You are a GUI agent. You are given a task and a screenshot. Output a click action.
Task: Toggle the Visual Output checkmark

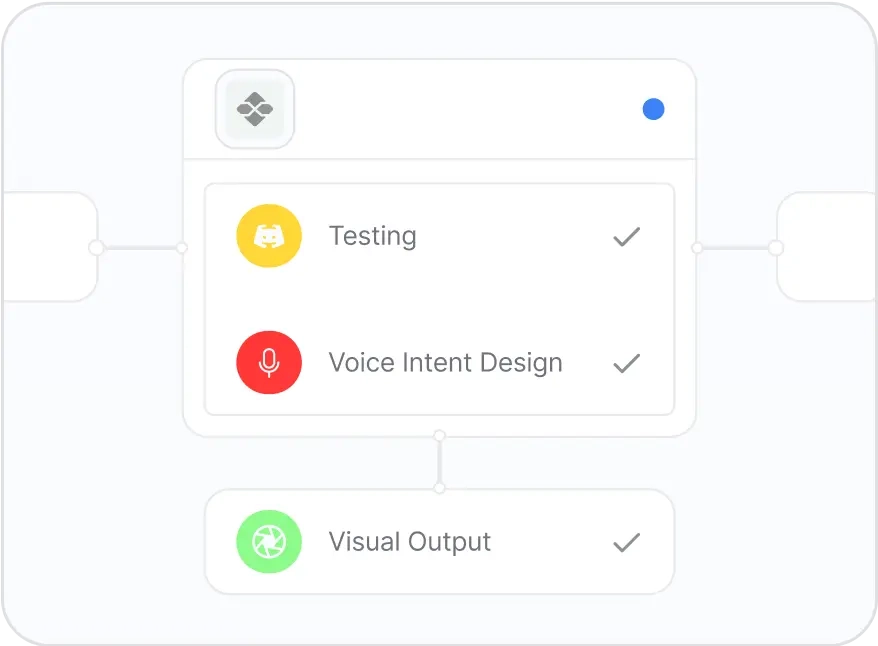(x=626, y=543)
